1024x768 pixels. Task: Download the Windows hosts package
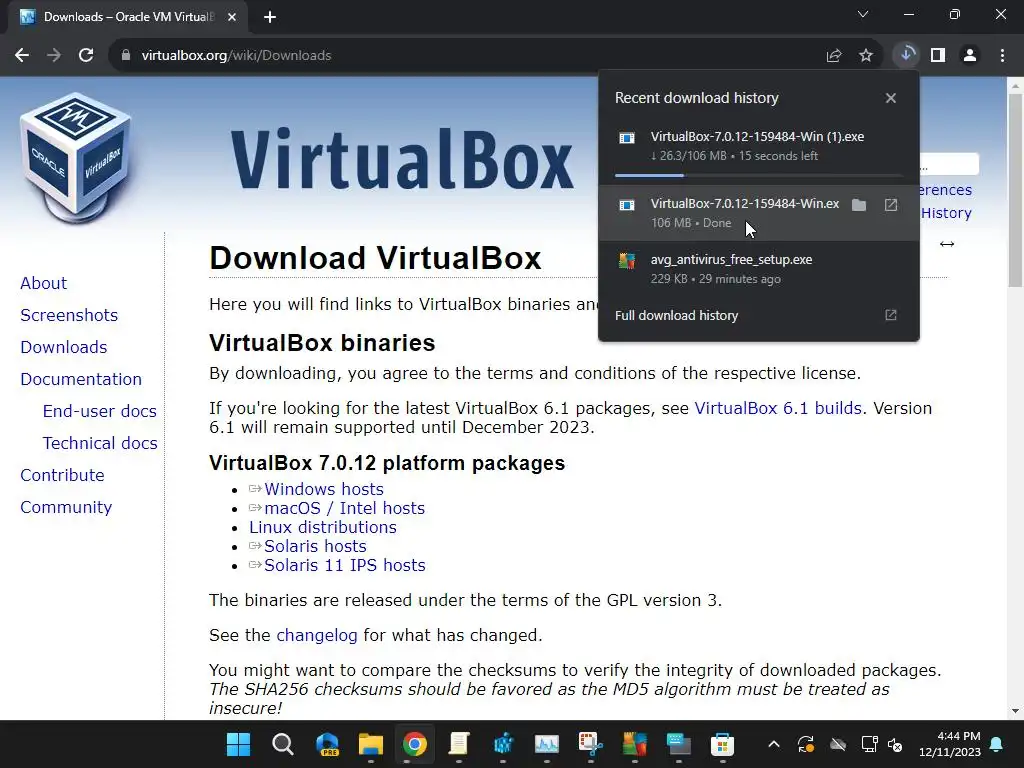click(x=323, y=489)
